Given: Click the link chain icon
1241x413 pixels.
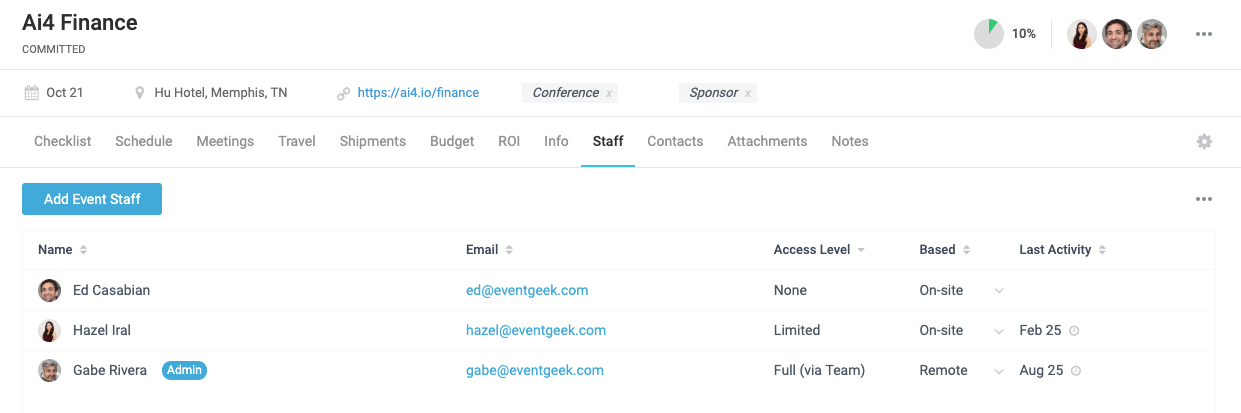Looking at the screenshot, I should [x=343, y=93].
